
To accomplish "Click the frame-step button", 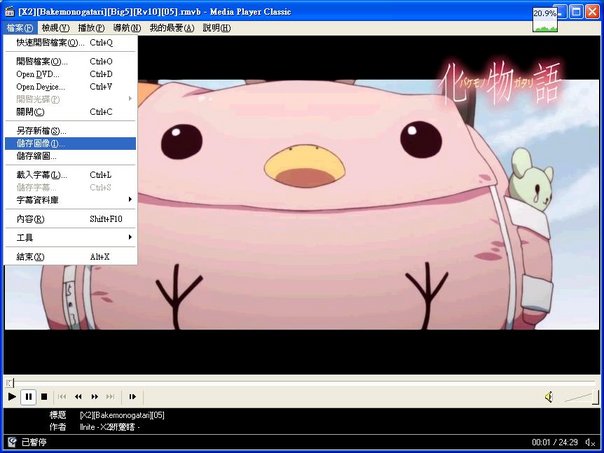I will pos(133,396).
